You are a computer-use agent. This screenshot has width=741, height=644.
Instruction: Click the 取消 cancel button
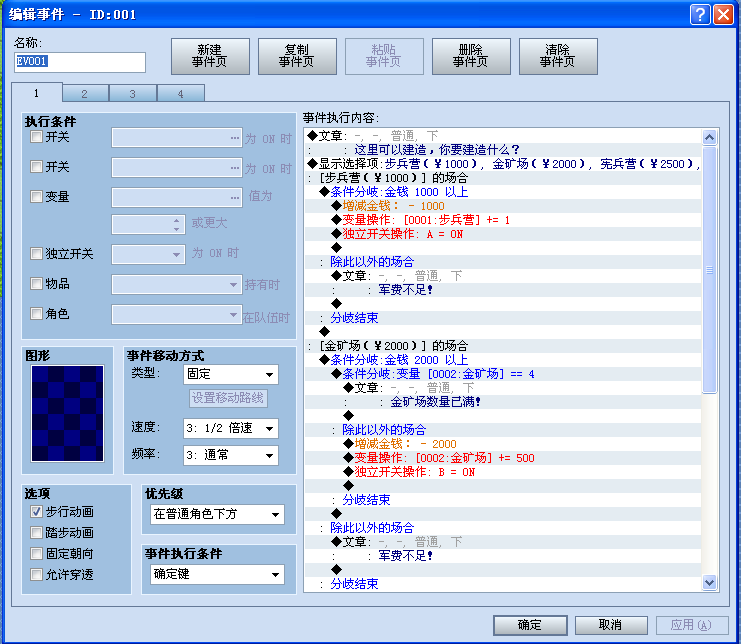pyautogui.click(x=611, y=625)
